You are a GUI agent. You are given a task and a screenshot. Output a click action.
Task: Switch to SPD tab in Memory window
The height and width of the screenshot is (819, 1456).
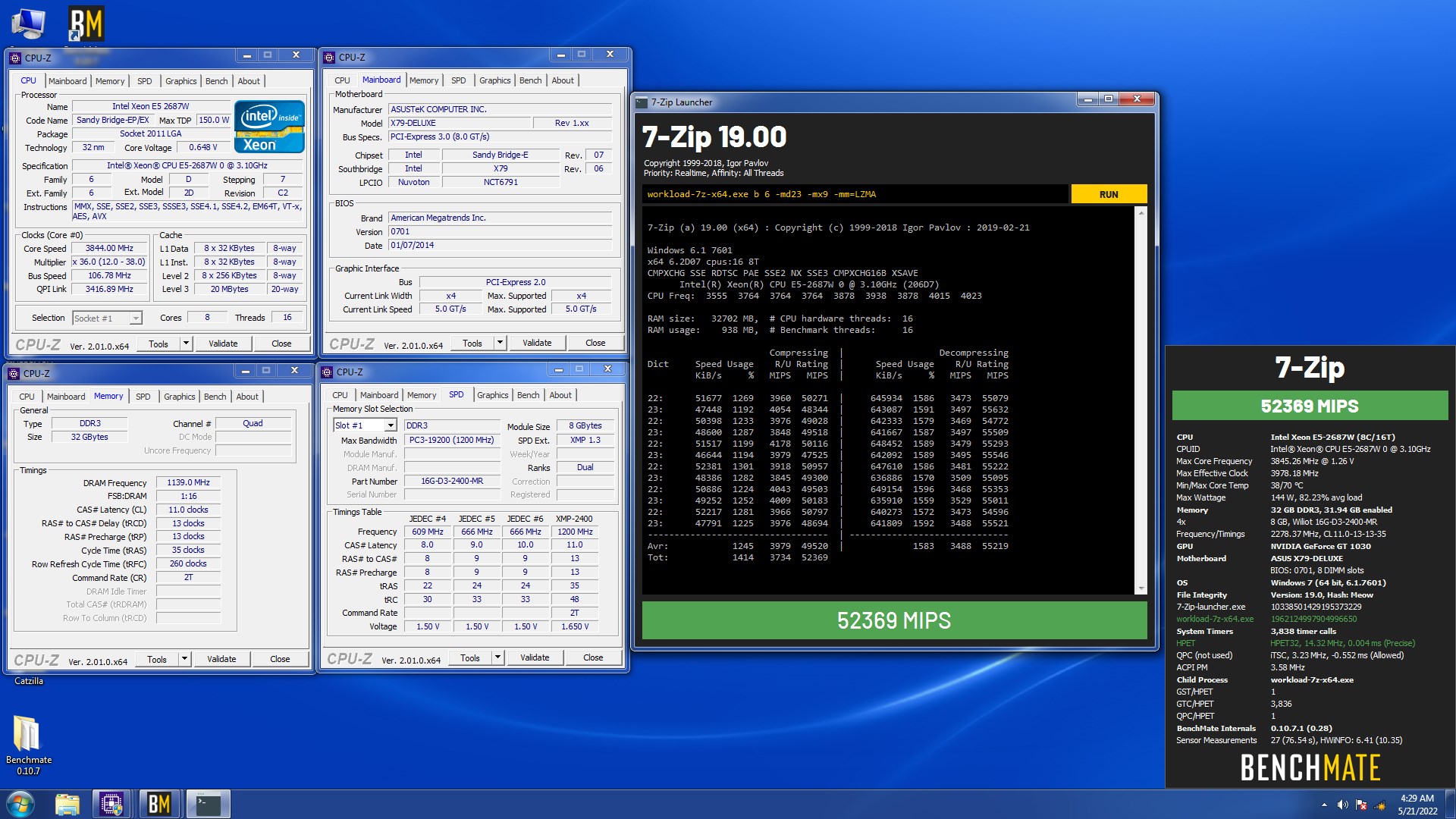coord(143,397)
